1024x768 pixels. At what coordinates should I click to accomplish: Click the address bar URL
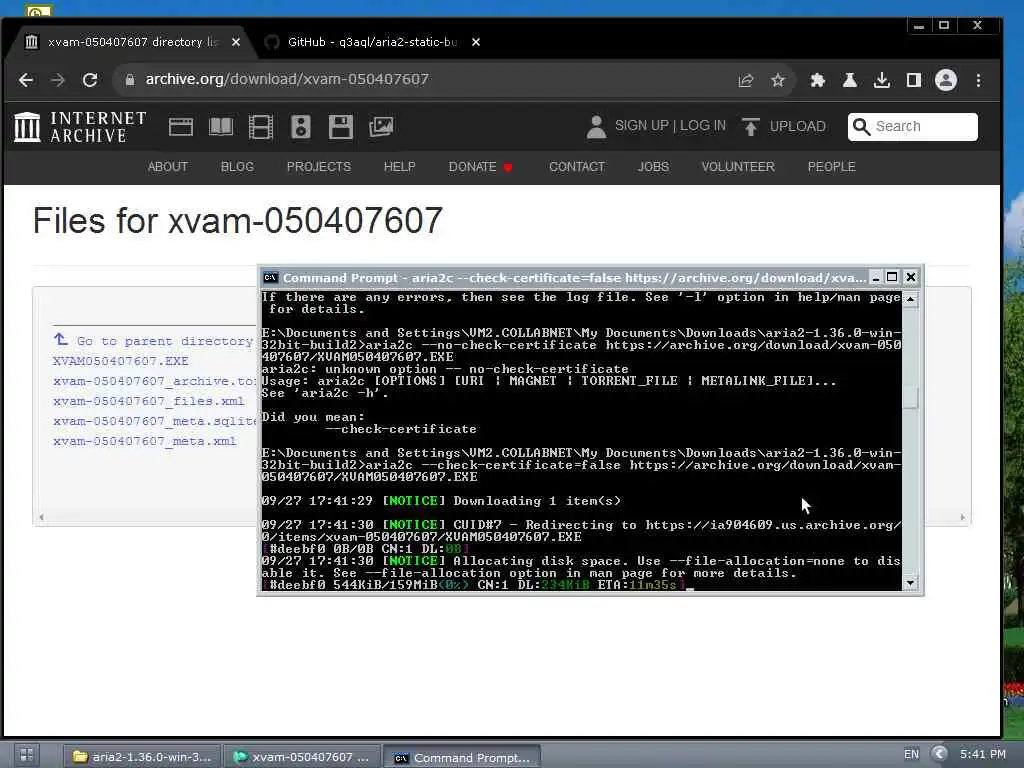pyautogui.click(x=287, y=80)
